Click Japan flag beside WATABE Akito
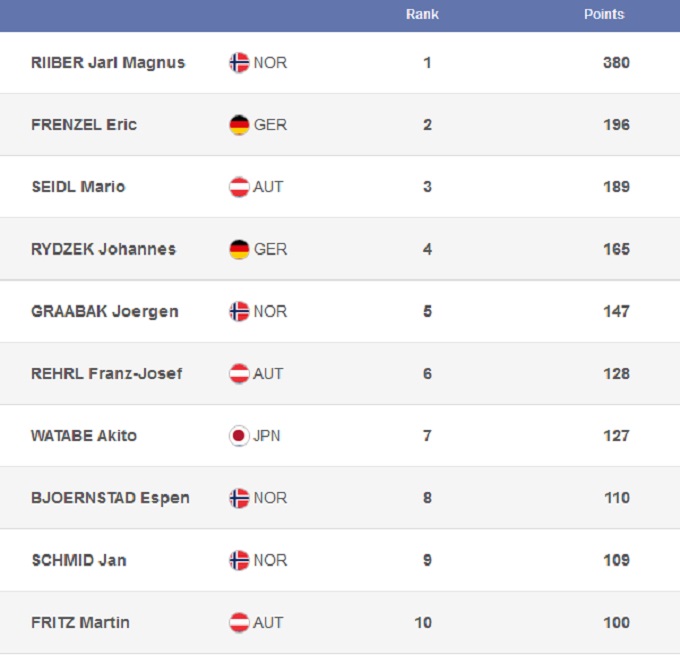Screen dimensions: 680x655 point(239,436)
